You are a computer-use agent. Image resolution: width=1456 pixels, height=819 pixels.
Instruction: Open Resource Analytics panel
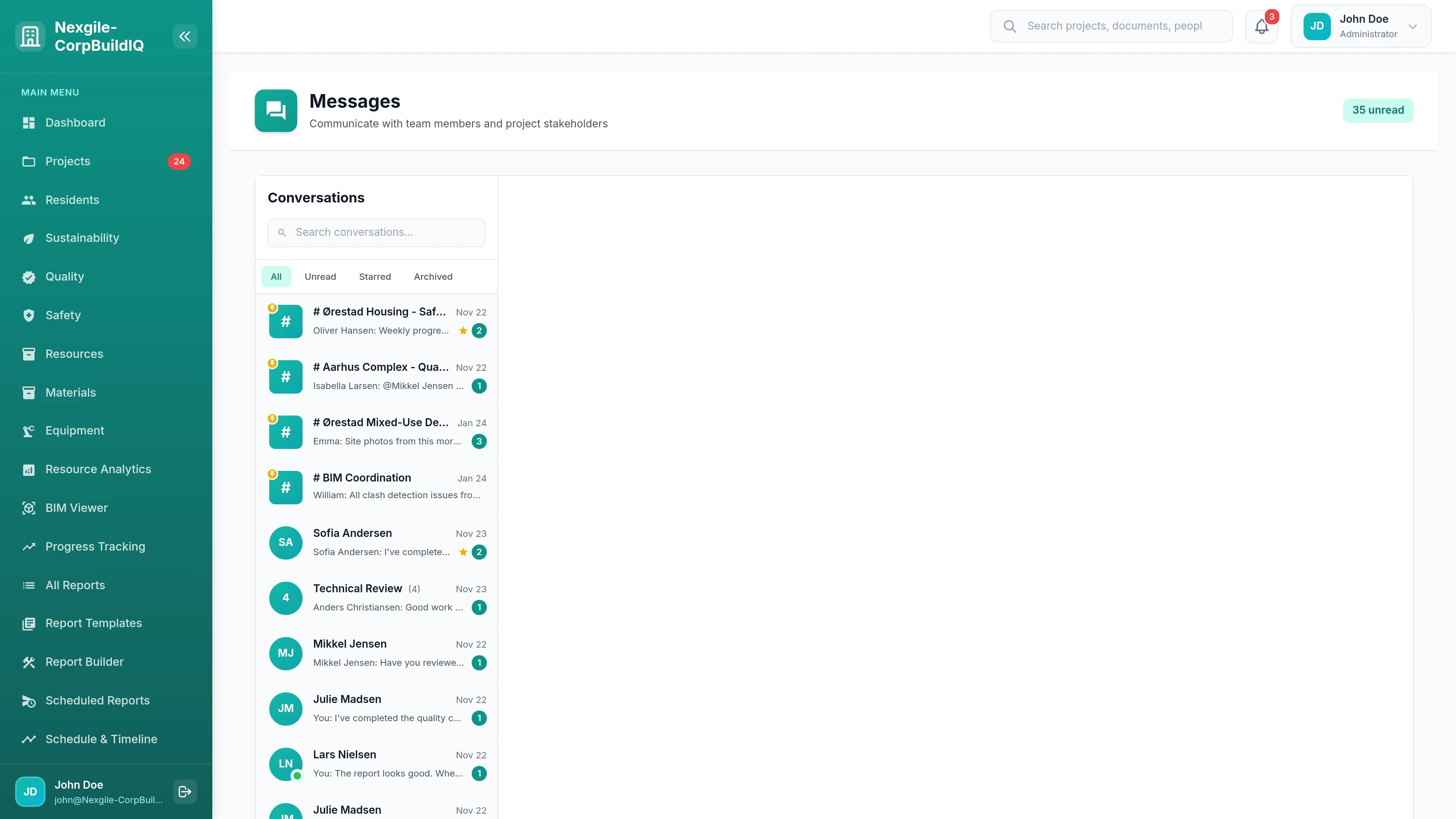[x=98, y=469]
